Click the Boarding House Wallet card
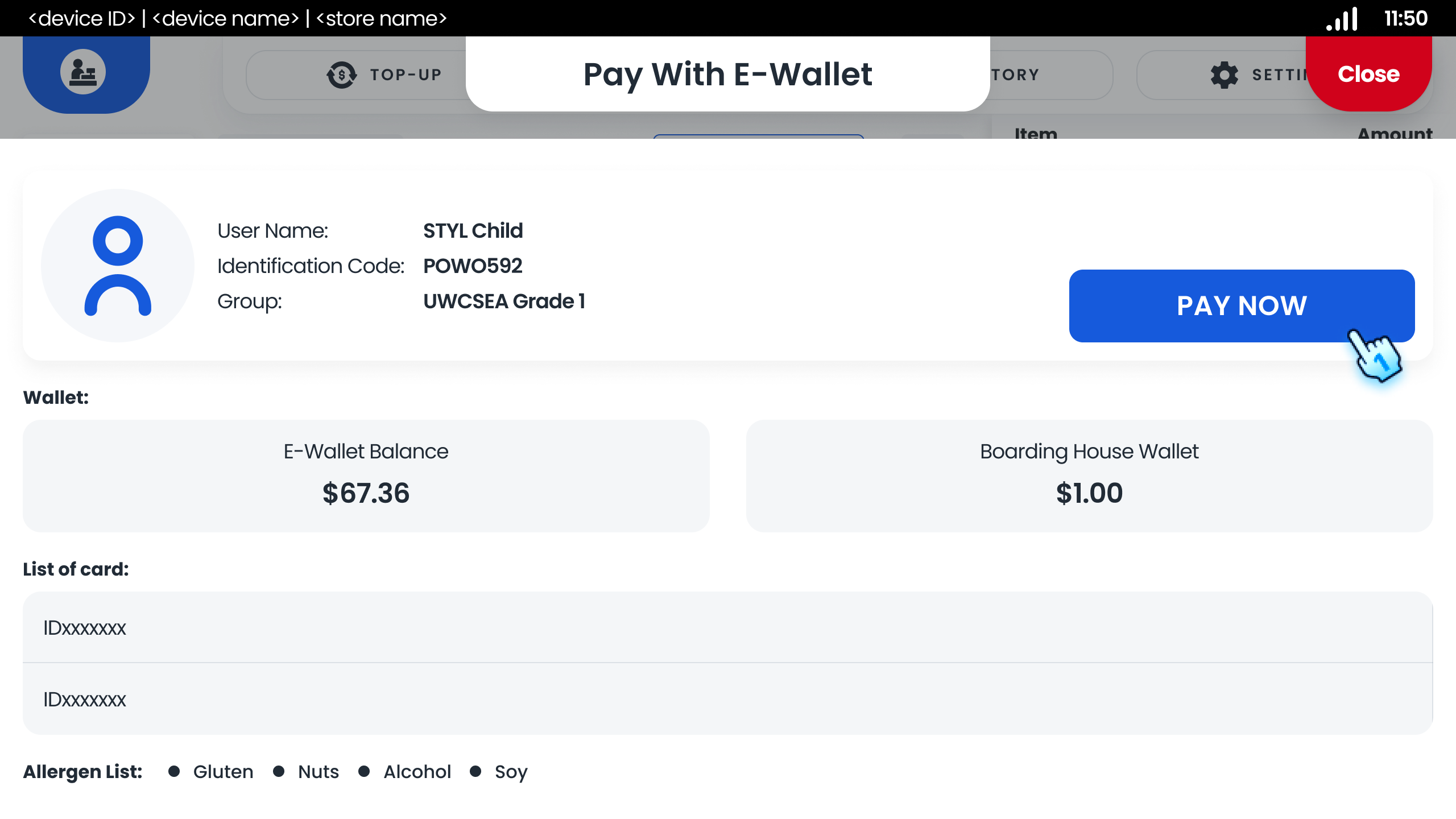Viewport: 1456px width, 819px height. click(1089, 475)
